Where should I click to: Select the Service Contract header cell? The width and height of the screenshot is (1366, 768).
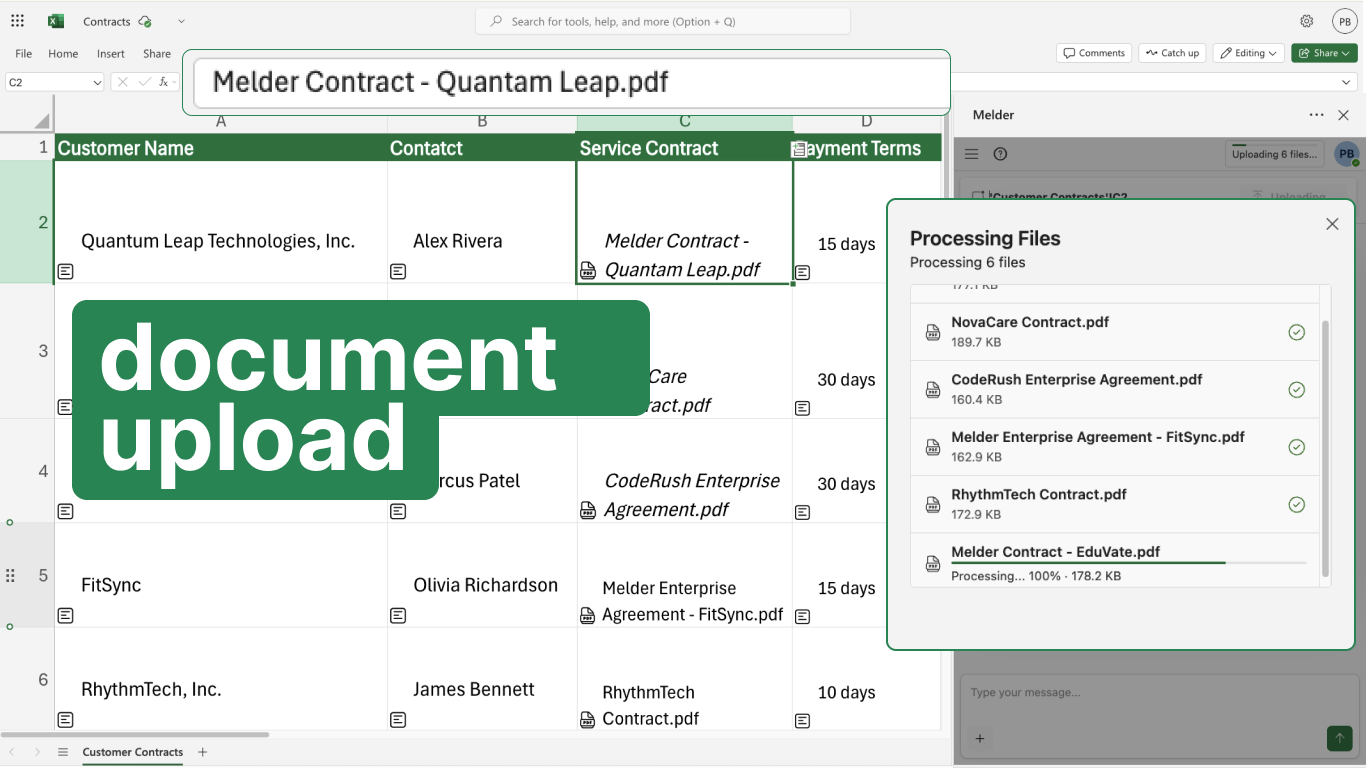685,148
